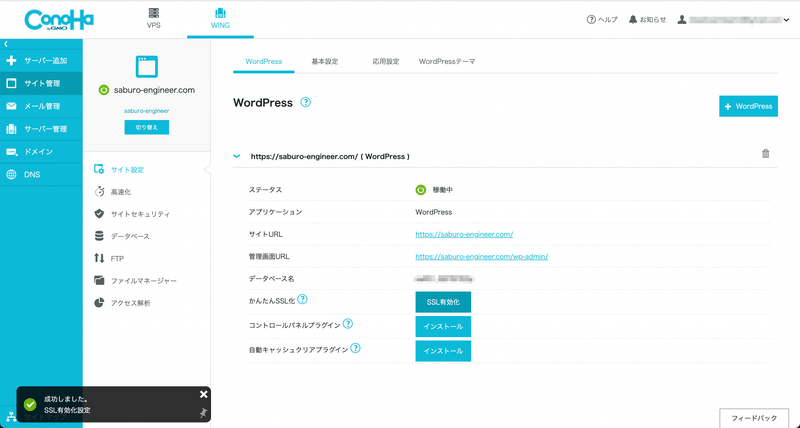Open サイトURL link saburo-engineer.com
The width and height of the screenshot is (800, 428).
click(464, 234)
